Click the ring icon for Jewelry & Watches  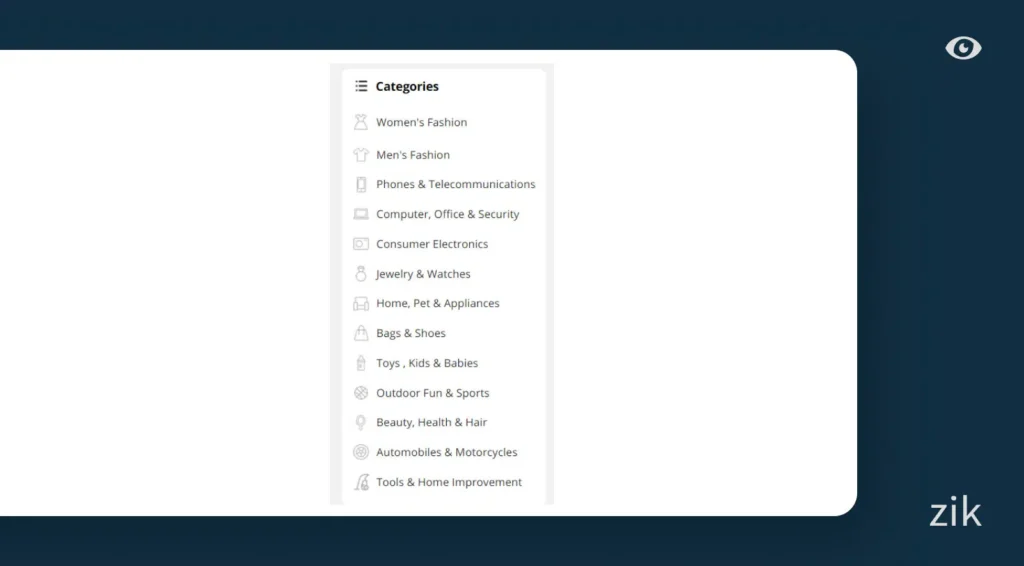(x=361, y=274)
